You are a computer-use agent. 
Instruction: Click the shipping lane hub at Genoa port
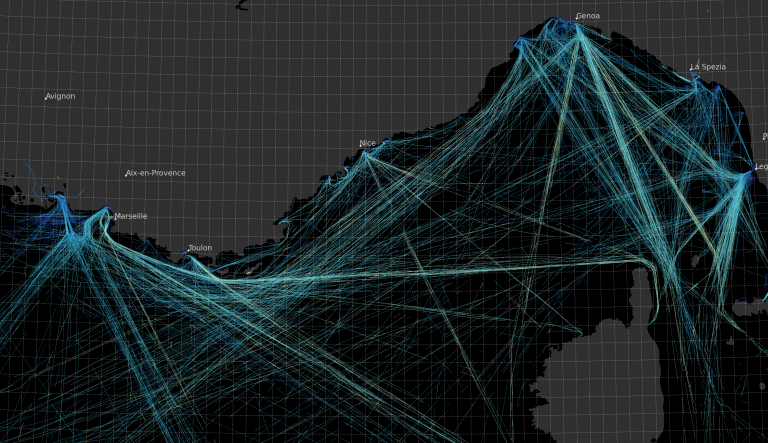(x=577, y=27)
